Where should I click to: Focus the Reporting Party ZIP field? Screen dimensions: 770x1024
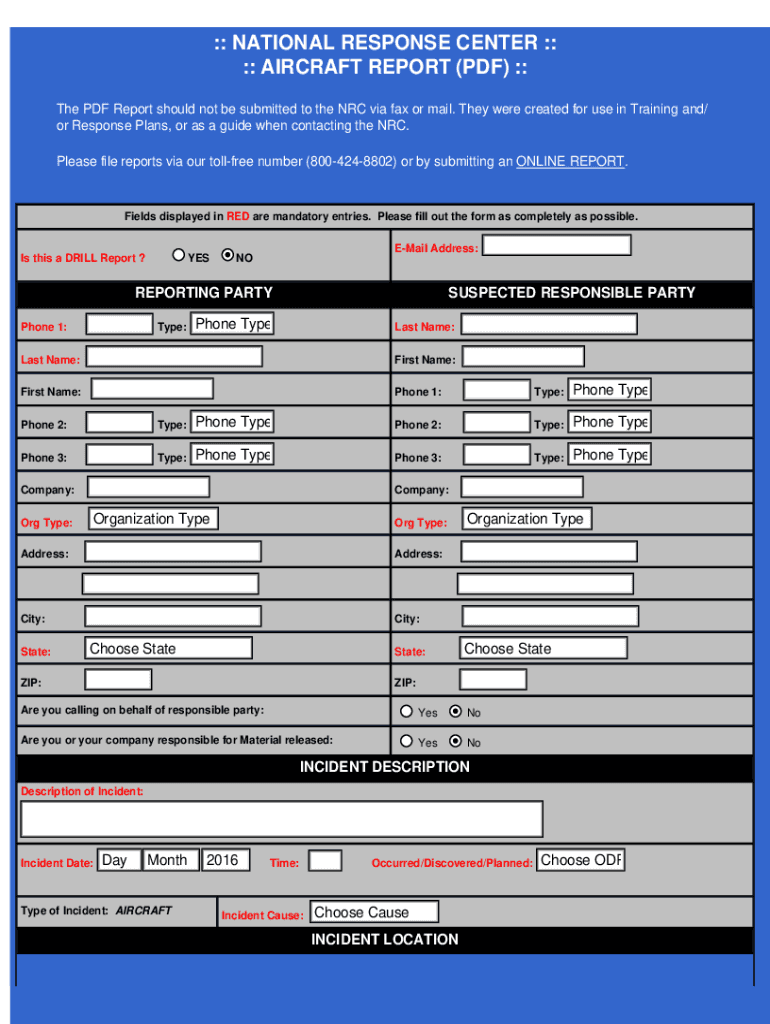tap(118, 680)
